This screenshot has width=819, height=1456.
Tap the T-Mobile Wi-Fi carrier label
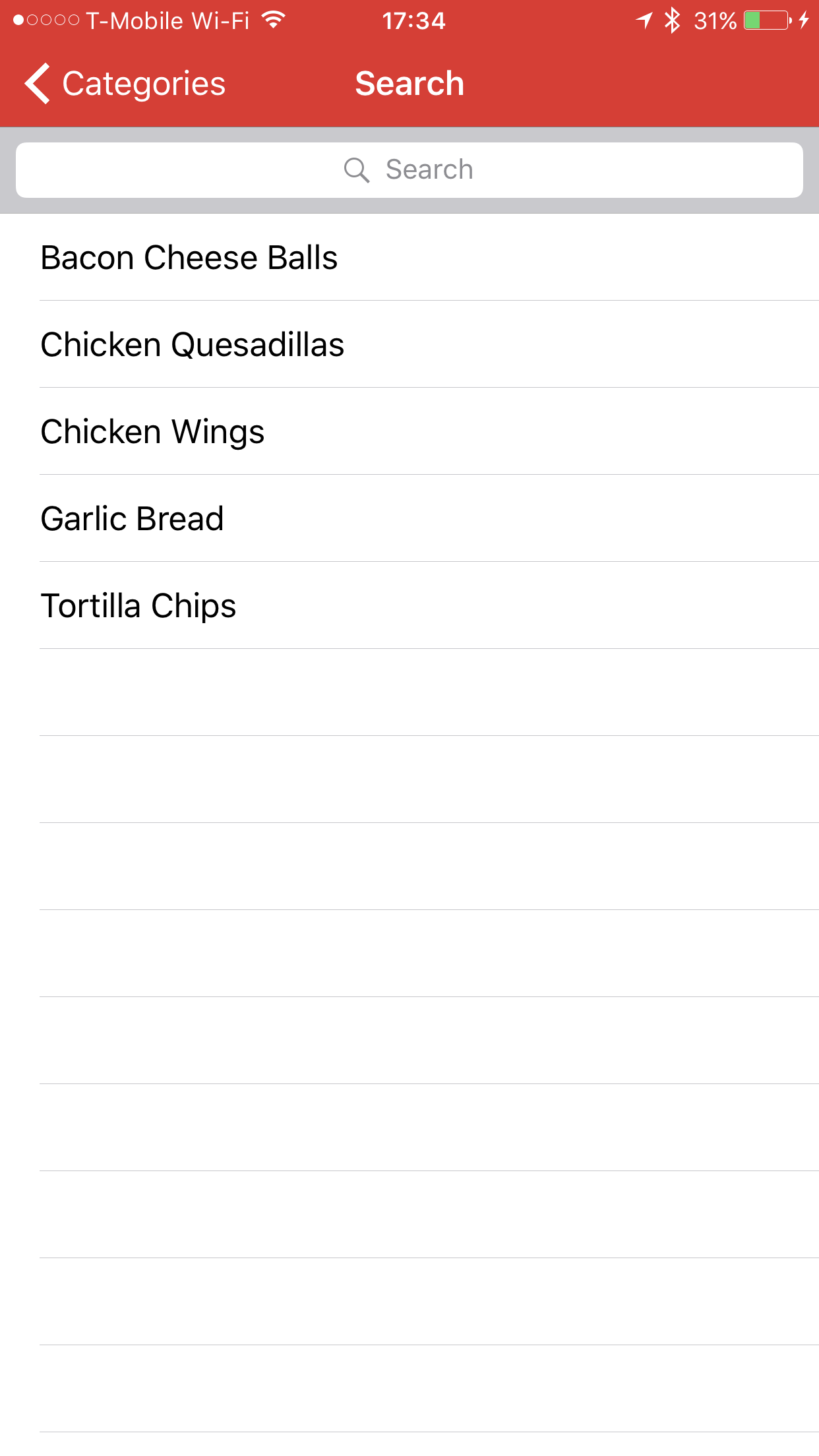[x=167, y=20]
